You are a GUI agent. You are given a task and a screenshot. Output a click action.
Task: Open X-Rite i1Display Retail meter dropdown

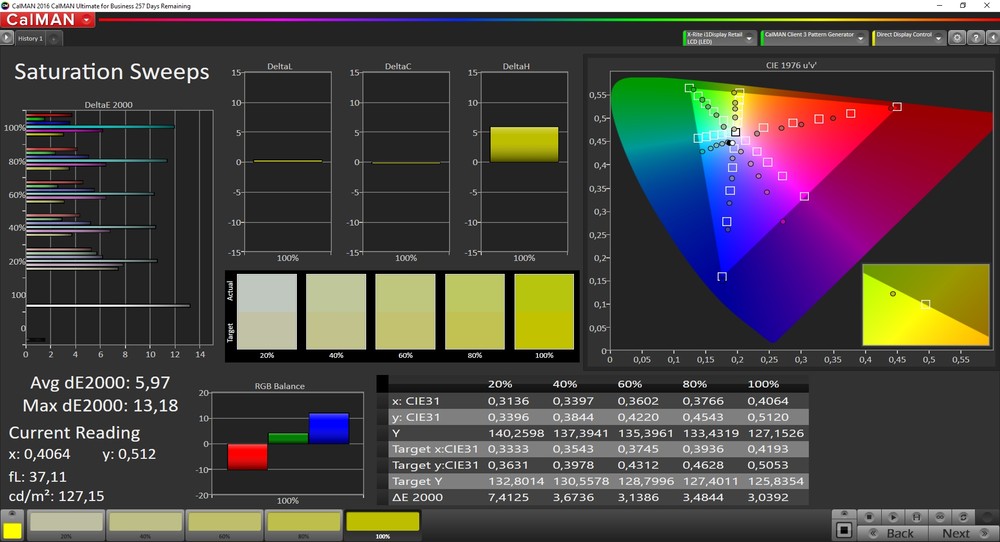(x=751, y=37)
